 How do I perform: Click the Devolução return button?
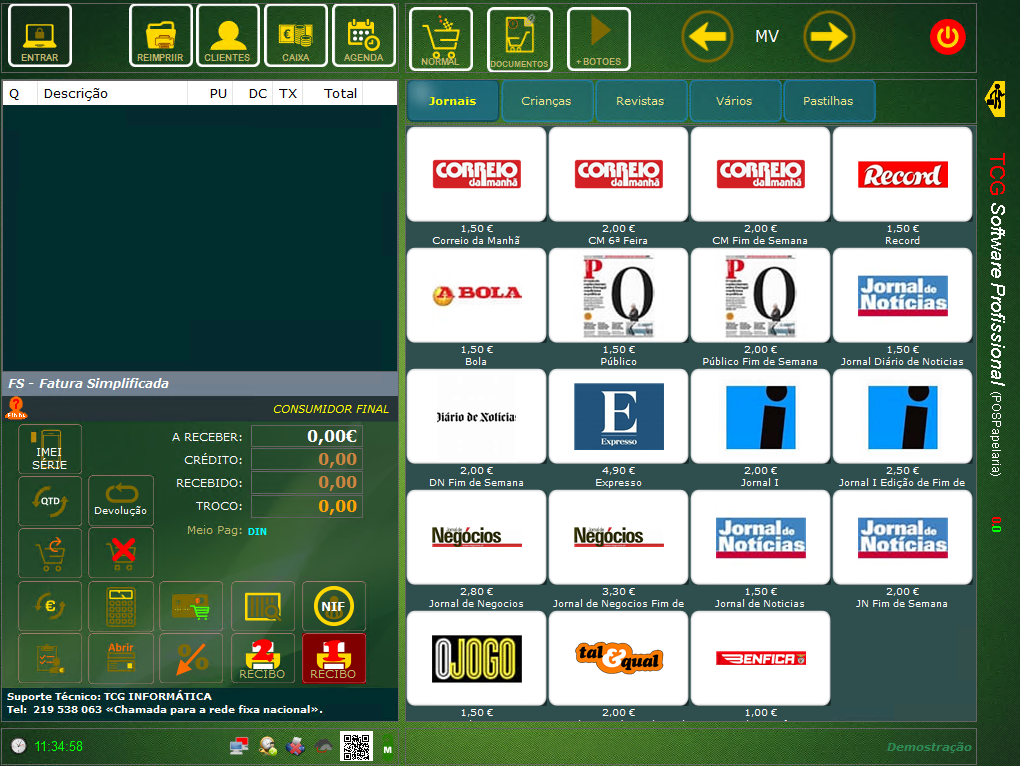tap(121, 501)
